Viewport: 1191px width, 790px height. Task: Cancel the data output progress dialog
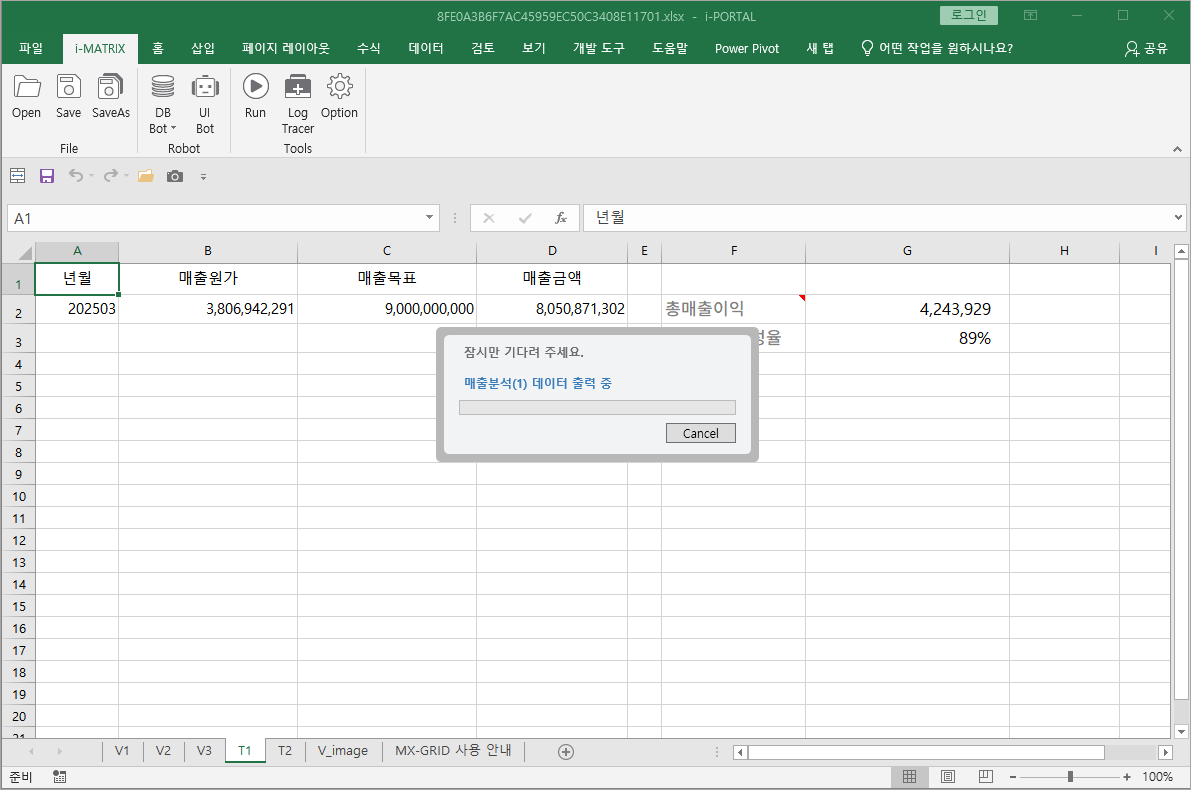pyautogui.click(x=700, y=433)
